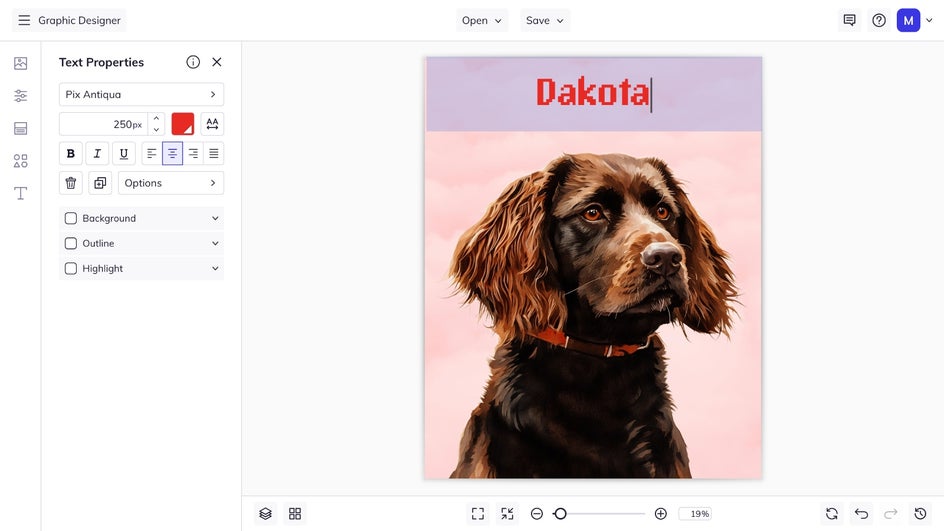Screen dimensions: 944x531
Task: Open letter spacing AA control
Action: (212, 124)
